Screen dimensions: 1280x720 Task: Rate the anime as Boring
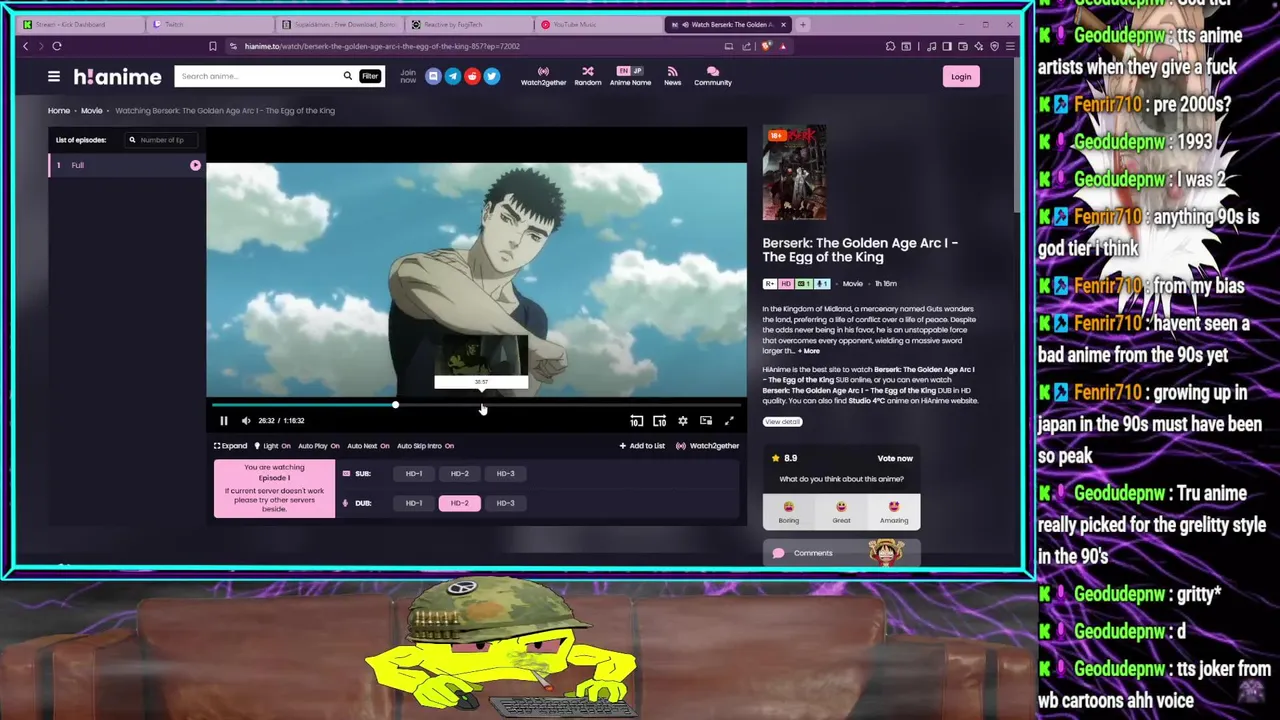[788, 511]
